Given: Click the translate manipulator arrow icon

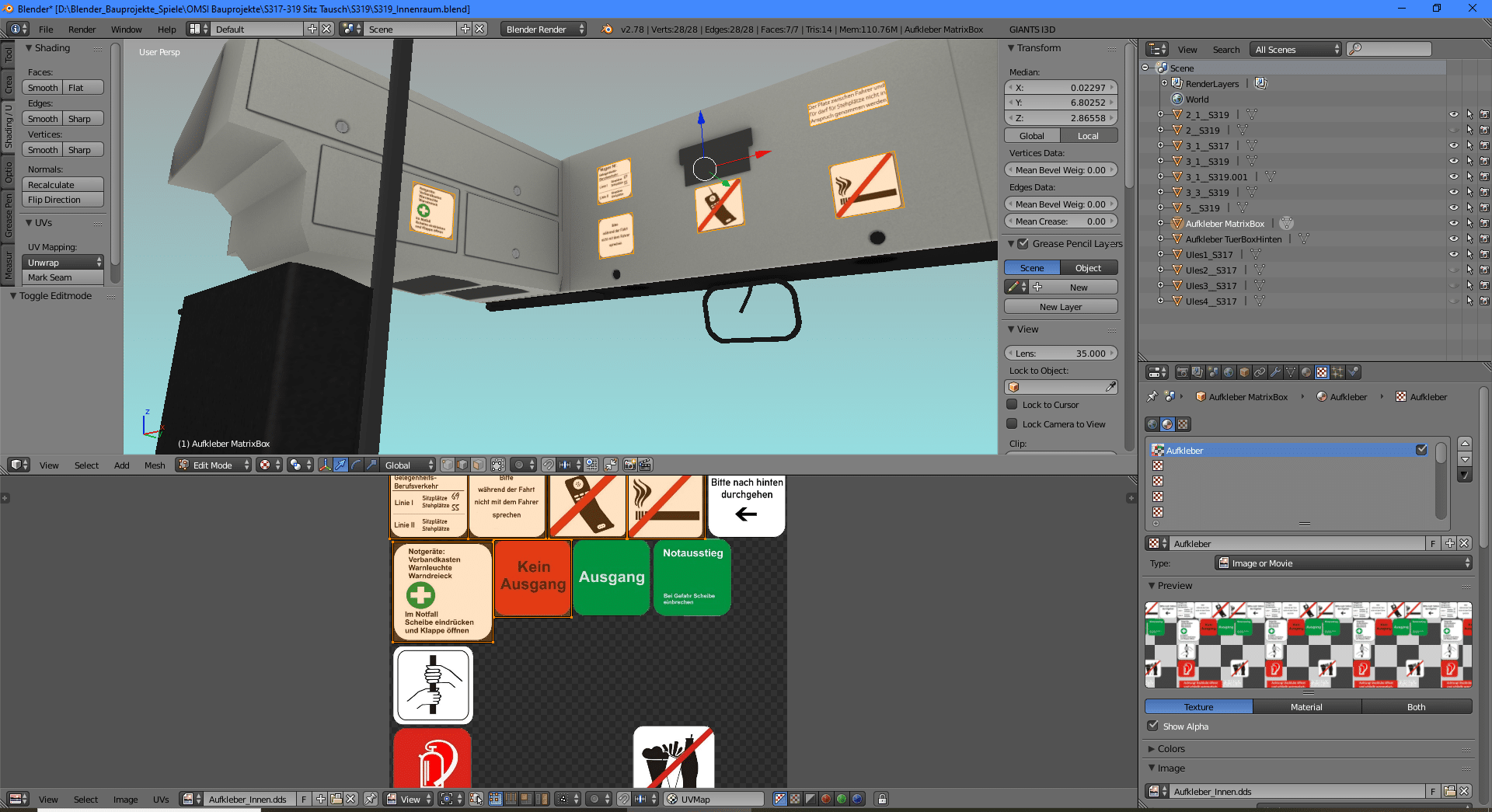Looking at the screenshot, I should 340,465.
